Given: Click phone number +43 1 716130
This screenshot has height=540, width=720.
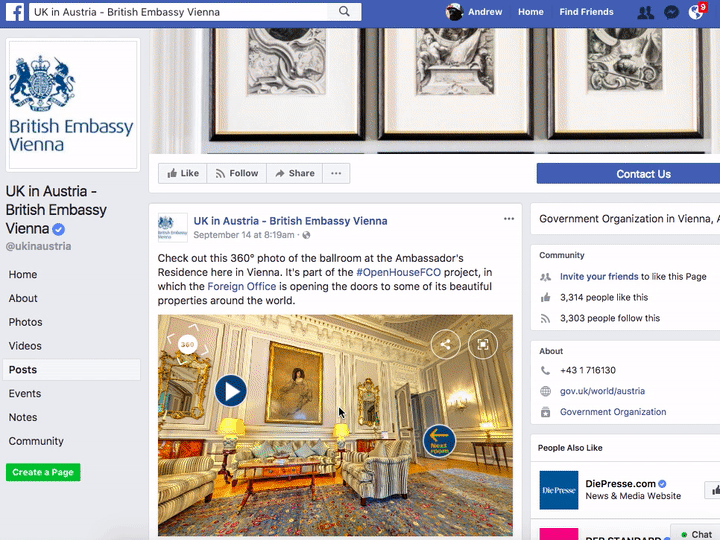Looking at the screenshot, I should click(x=588, y=371).
